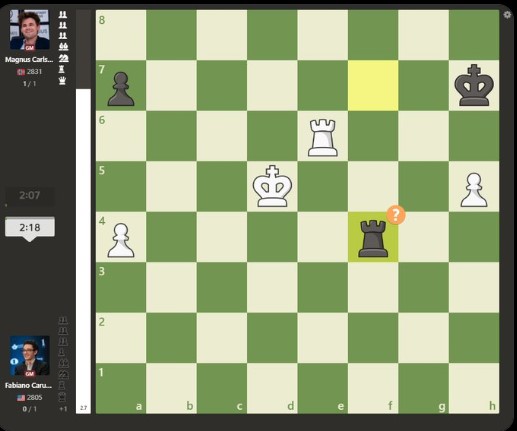Click the evaluation bar
Viewport: 517px width, 431px height.
83,212
